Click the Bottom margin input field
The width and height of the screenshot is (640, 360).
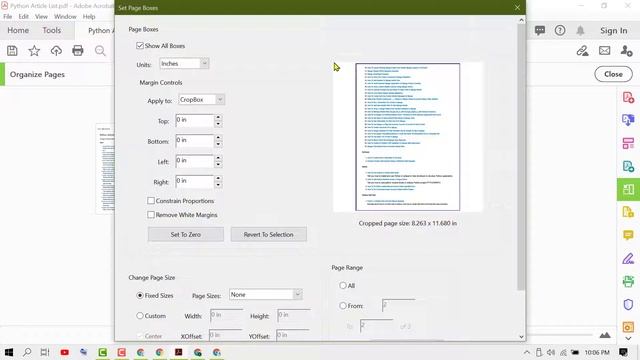coord(194,141)
